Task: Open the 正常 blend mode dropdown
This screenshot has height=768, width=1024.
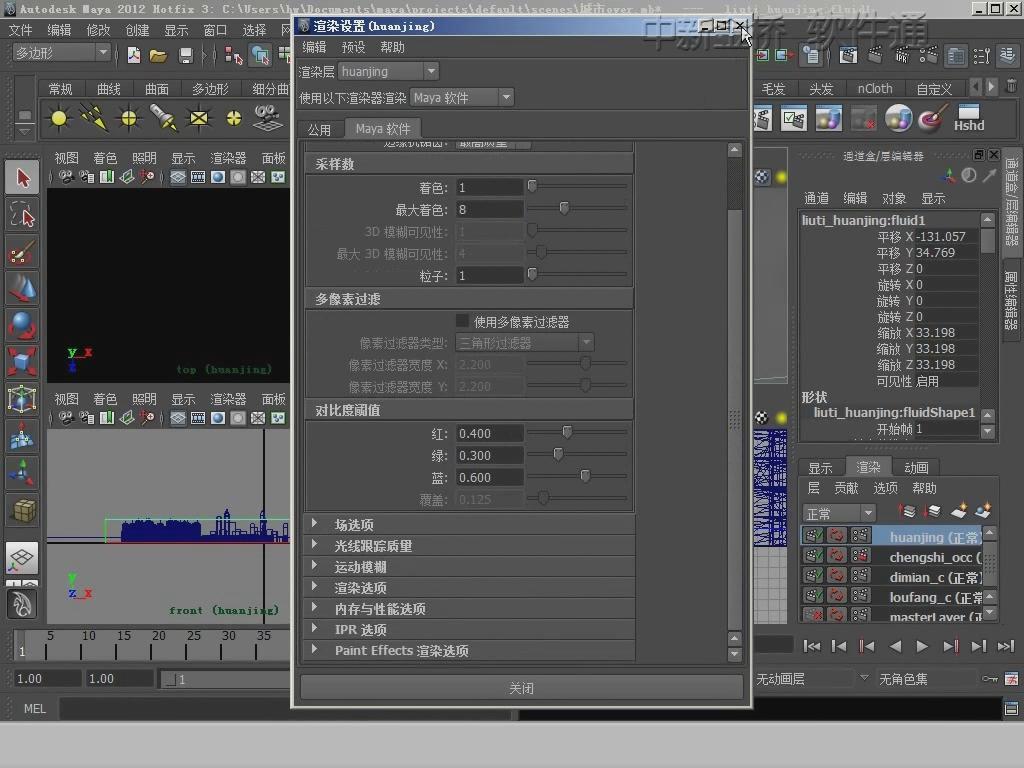Action: pos(839,513)
